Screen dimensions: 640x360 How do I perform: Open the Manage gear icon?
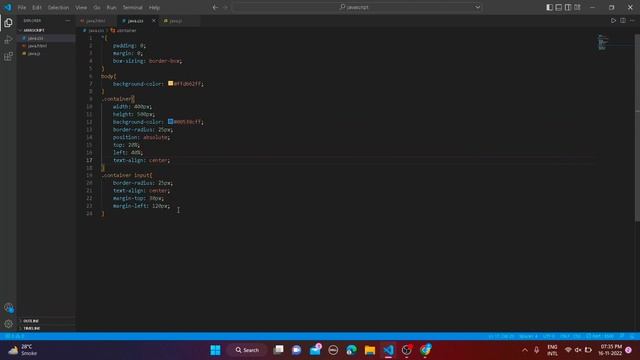[8, 324]
